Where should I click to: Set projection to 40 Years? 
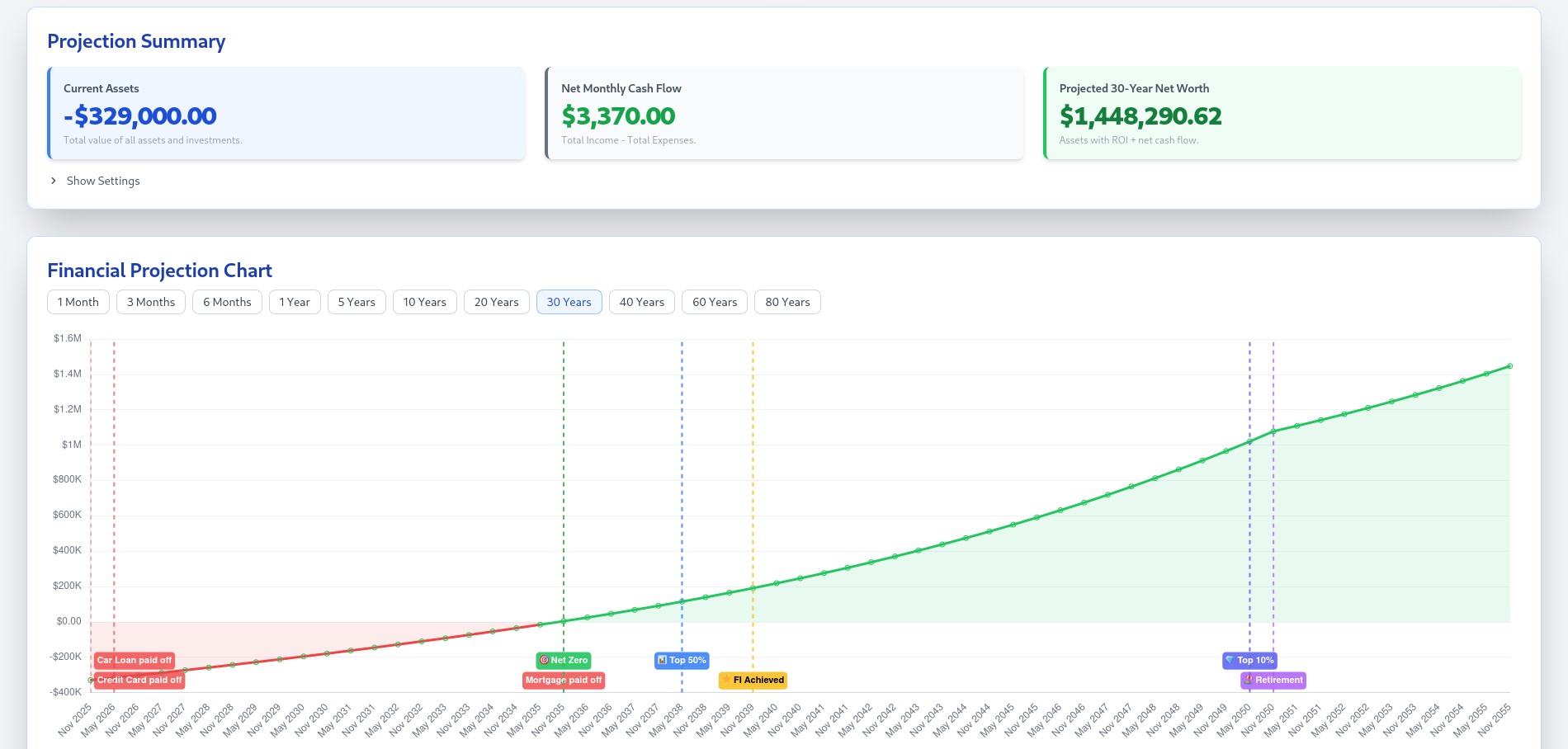point(641,302)
